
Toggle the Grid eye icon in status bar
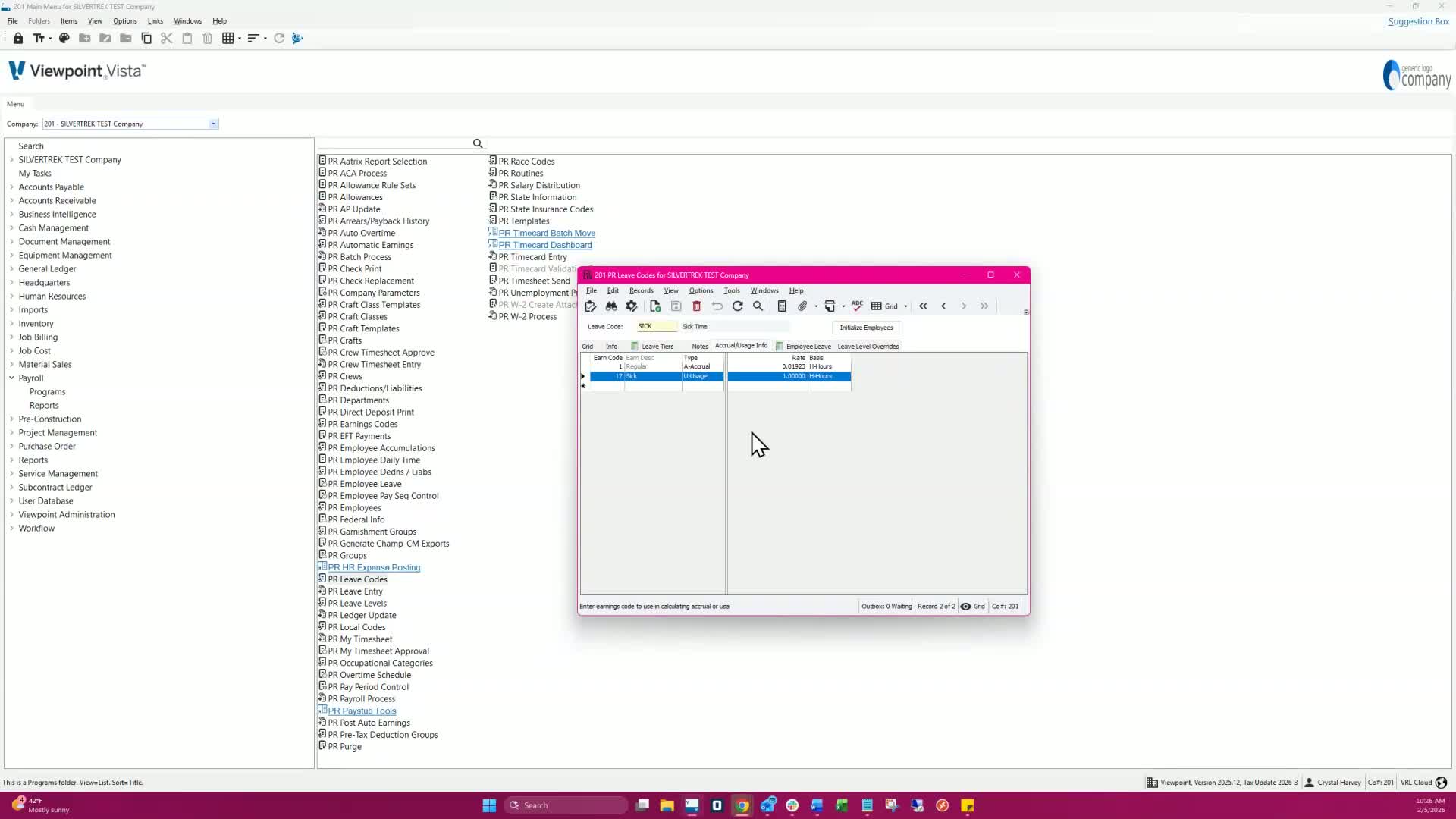[965, 607]
